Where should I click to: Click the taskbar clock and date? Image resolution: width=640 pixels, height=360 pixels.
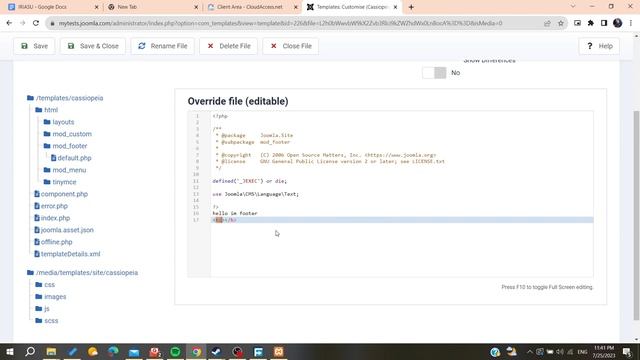(604, 352)
